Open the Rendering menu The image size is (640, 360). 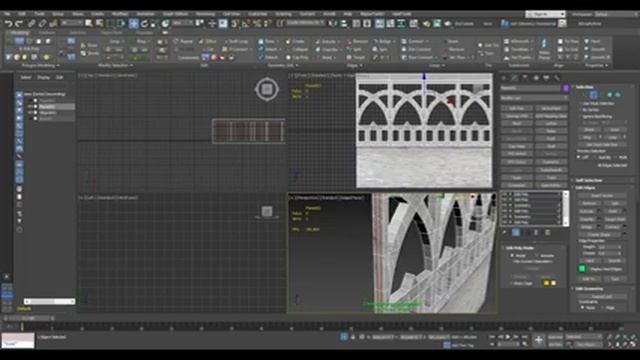(x=205, y=14)
